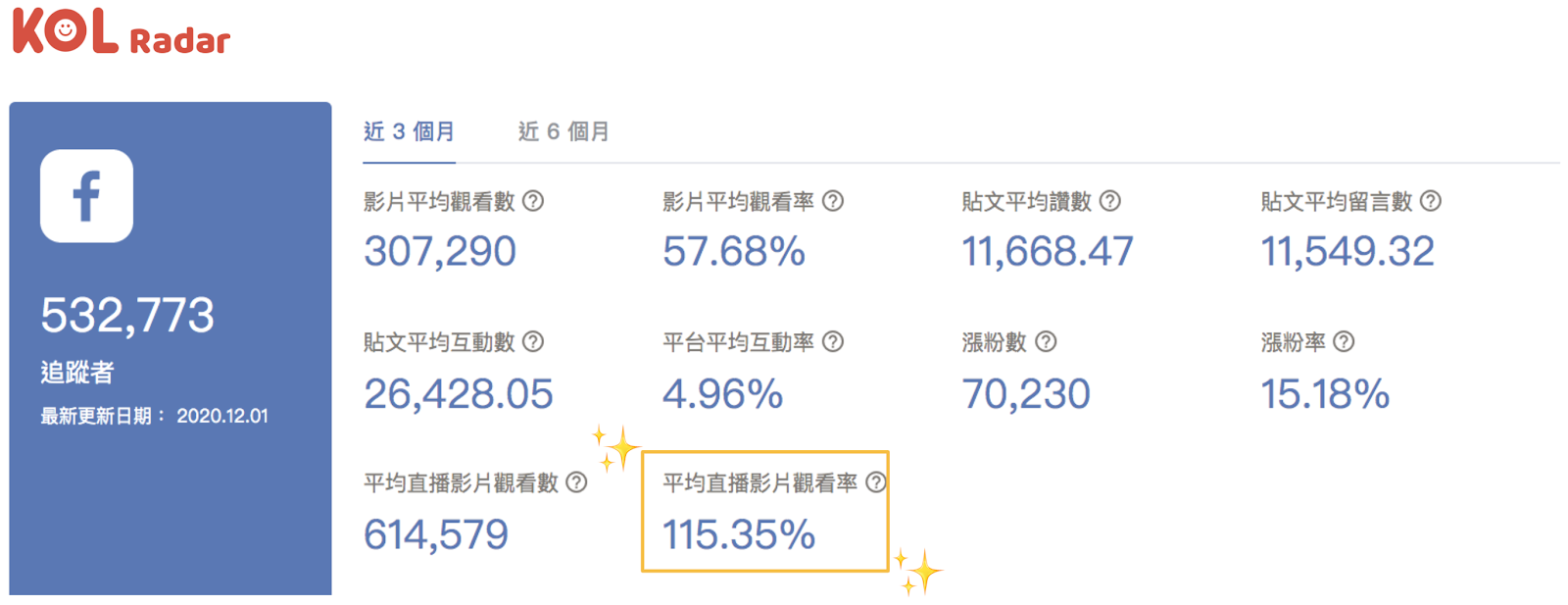Screen dimensions: 1568x605
Task: Click the help icon beside 漲粉數
Action: 1047,341
